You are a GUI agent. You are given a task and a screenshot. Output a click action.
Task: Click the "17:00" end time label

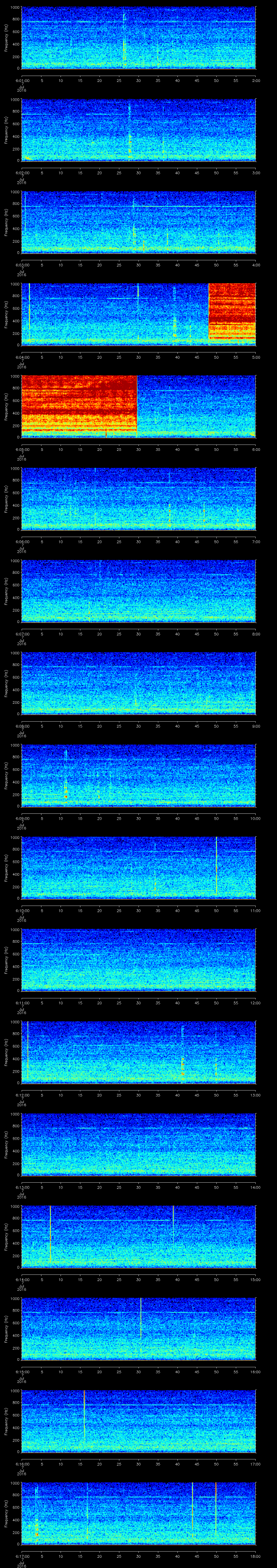255,1464
